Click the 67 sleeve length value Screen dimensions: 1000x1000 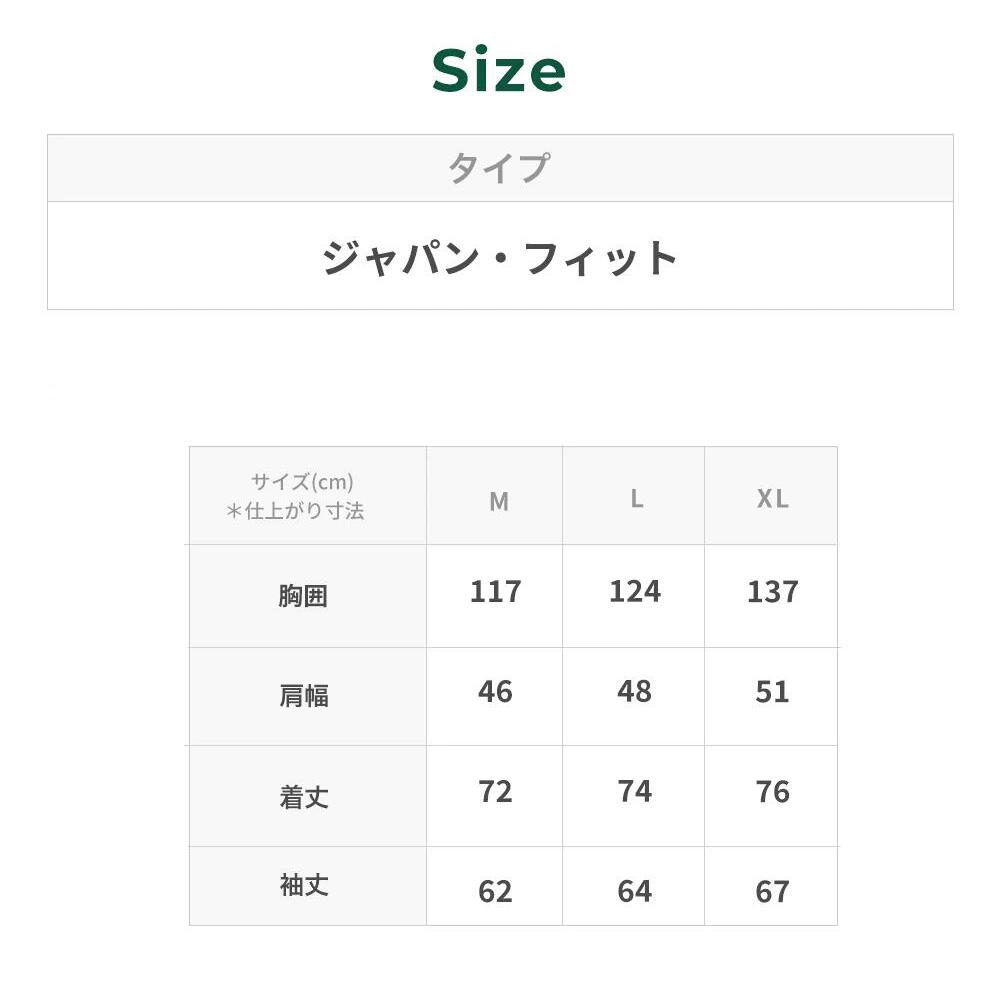point(772,891)
